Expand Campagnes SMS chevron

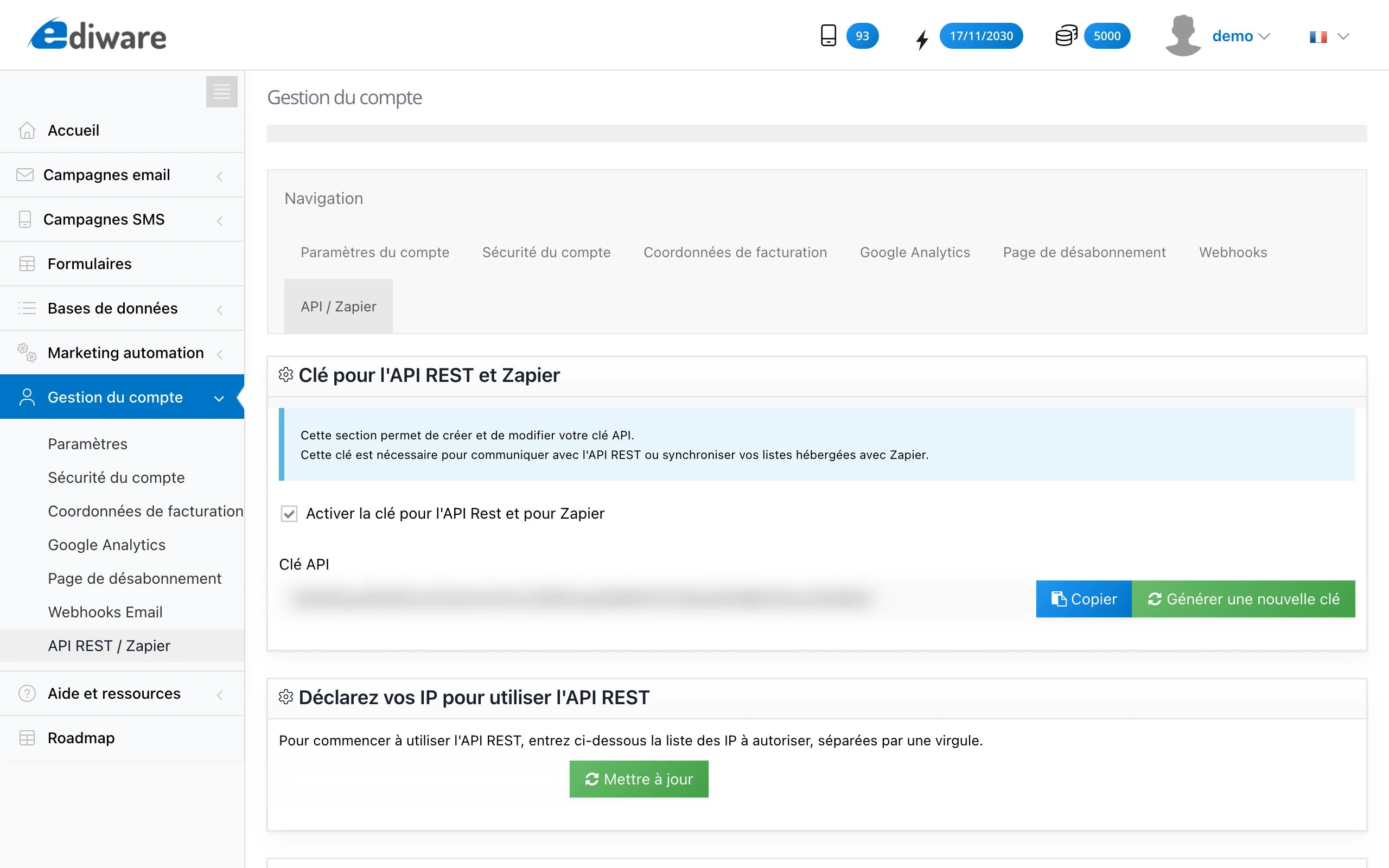tap(219, 221)
